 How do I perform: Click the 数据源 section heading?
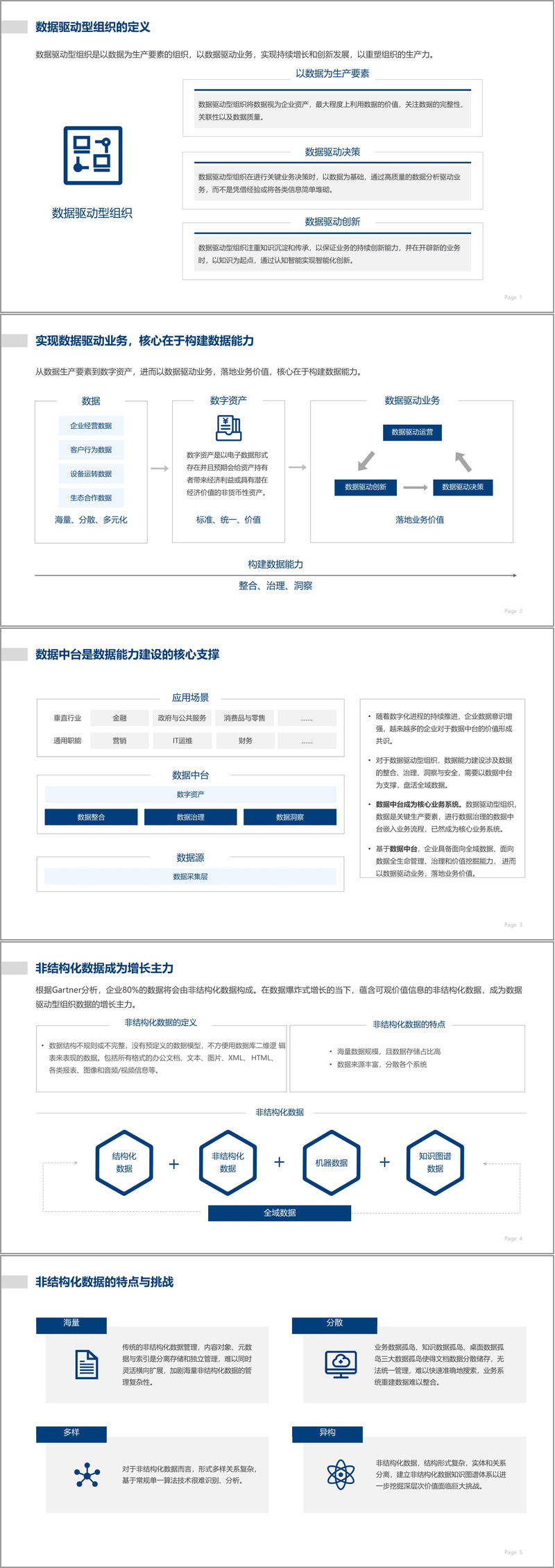[190, 858]
